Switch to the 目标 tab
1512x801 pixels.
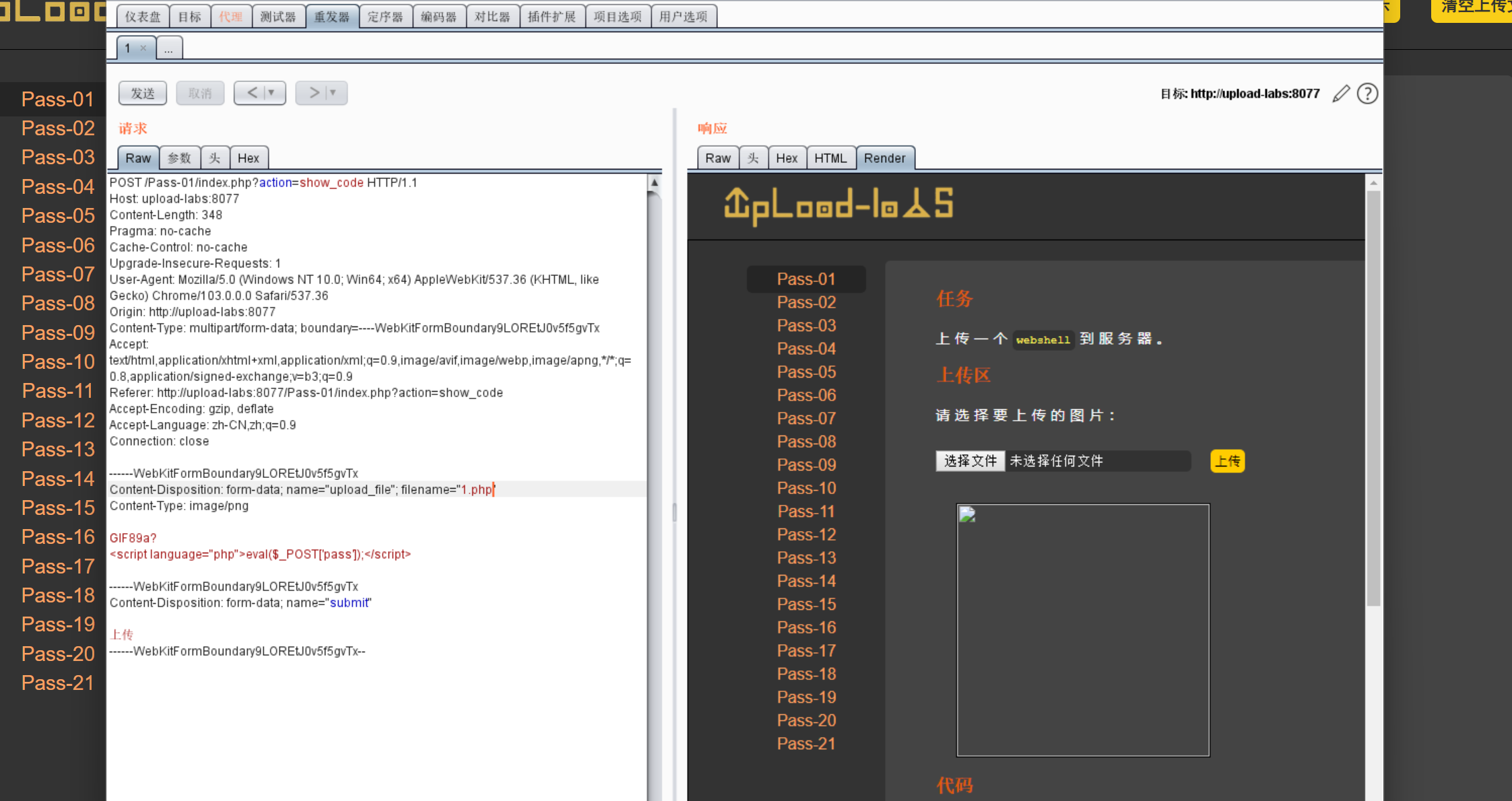coord(190,16)
